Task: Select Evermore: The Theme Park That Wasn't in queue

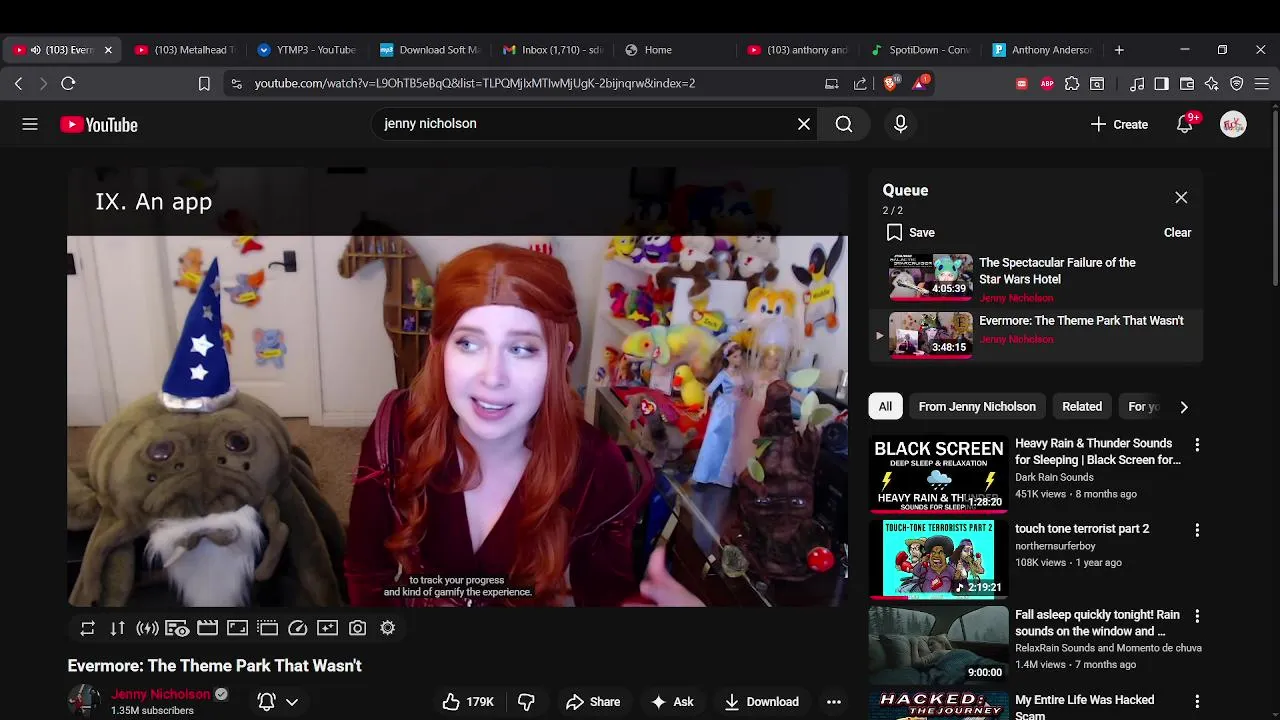Action: [x=1036, y=335]
